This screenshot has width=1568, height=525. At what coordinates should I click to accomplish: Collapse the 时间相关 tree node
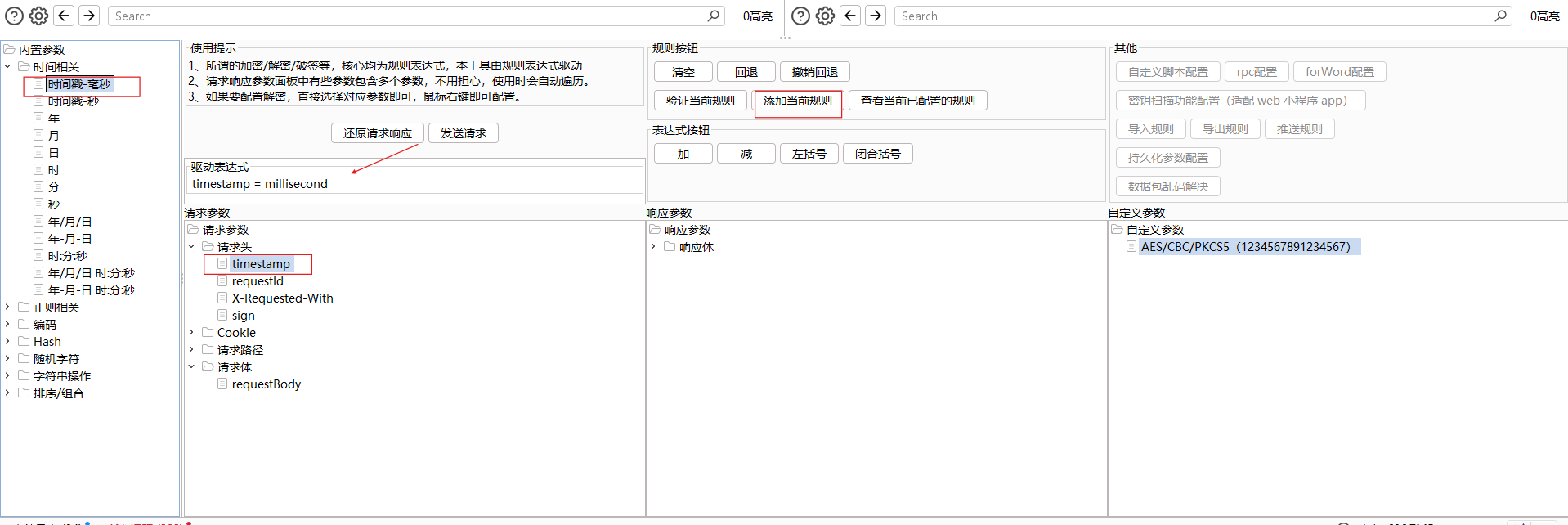pos(8,67)
